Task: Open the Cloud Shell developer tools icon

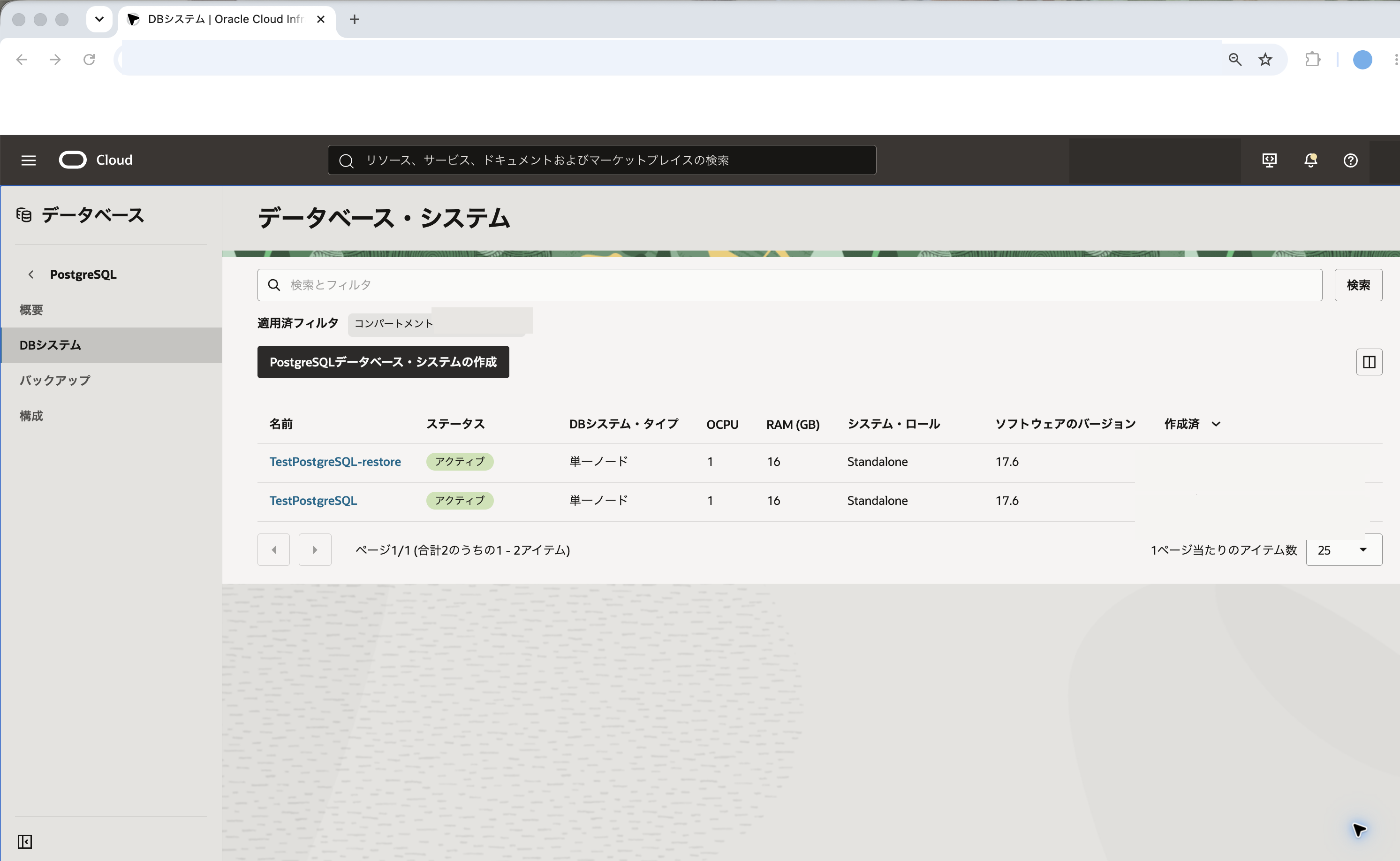Action: pyautogui.click(x=1269, y=160)
